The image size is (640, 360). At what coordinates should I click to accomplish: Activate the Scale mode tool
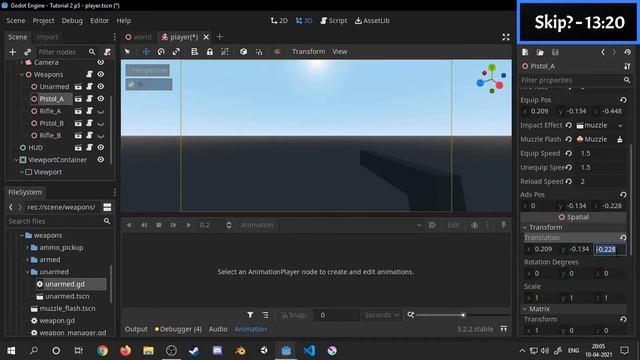point(176,52)
